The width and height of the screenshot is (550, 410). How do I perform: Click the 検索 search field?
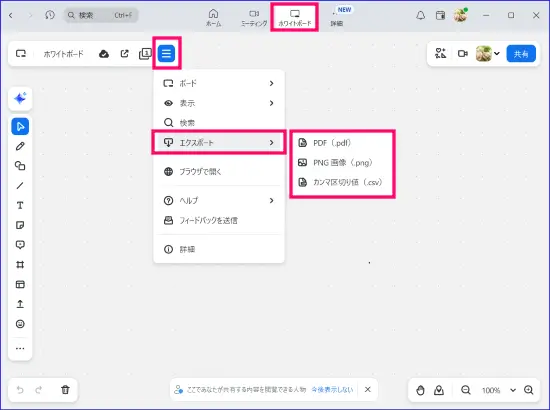pos(101,15)
